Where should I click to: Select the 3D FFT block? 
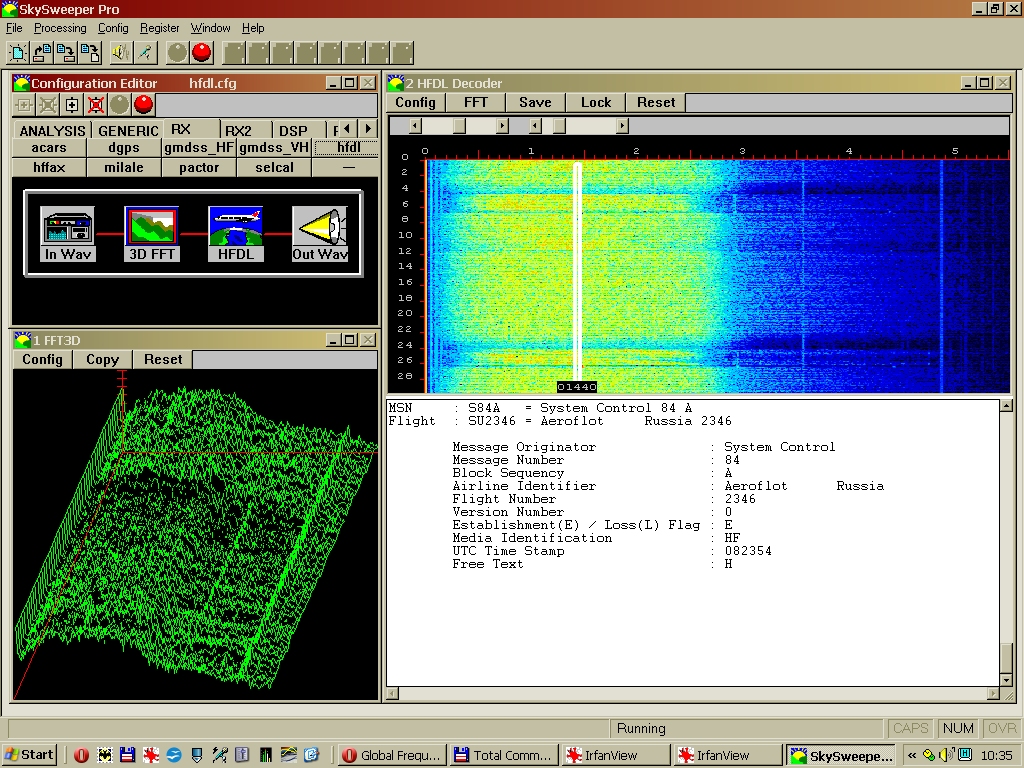tap(152, 234)
